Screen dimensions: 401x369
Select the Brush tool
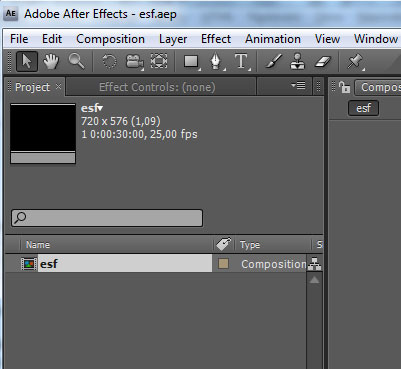(x=274, y=61)
